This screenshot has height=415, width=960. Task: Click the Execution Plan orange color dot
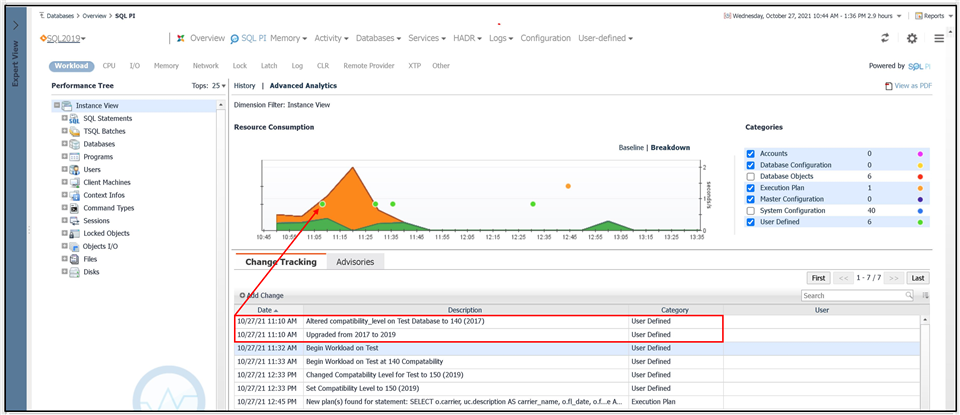pos(920,188)
